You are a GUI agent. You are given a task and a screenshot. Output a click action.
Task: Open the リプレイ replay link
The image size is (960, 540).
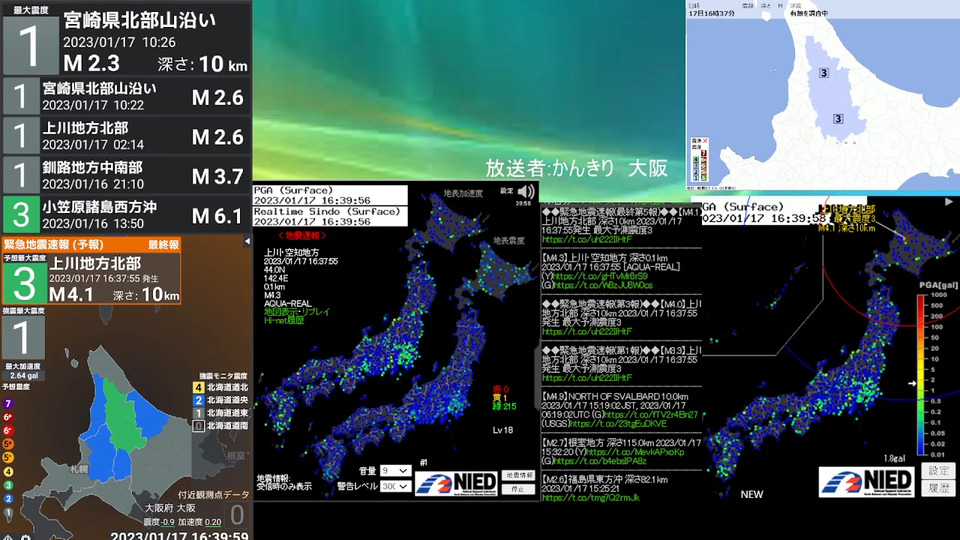(x=315, y=312)
